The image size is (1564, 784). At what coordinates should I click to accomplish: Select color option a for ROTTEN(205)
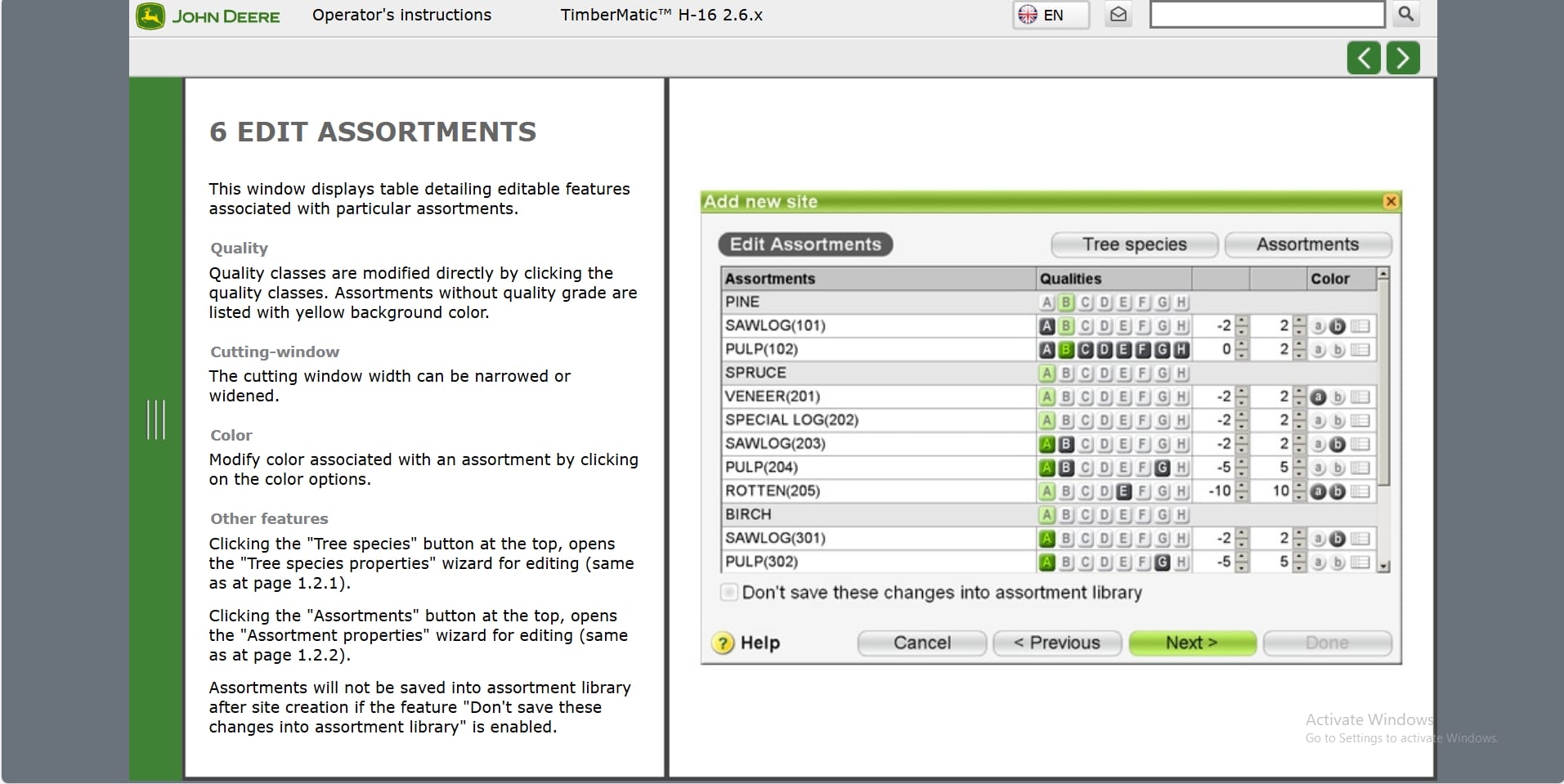coord(1318,491)
